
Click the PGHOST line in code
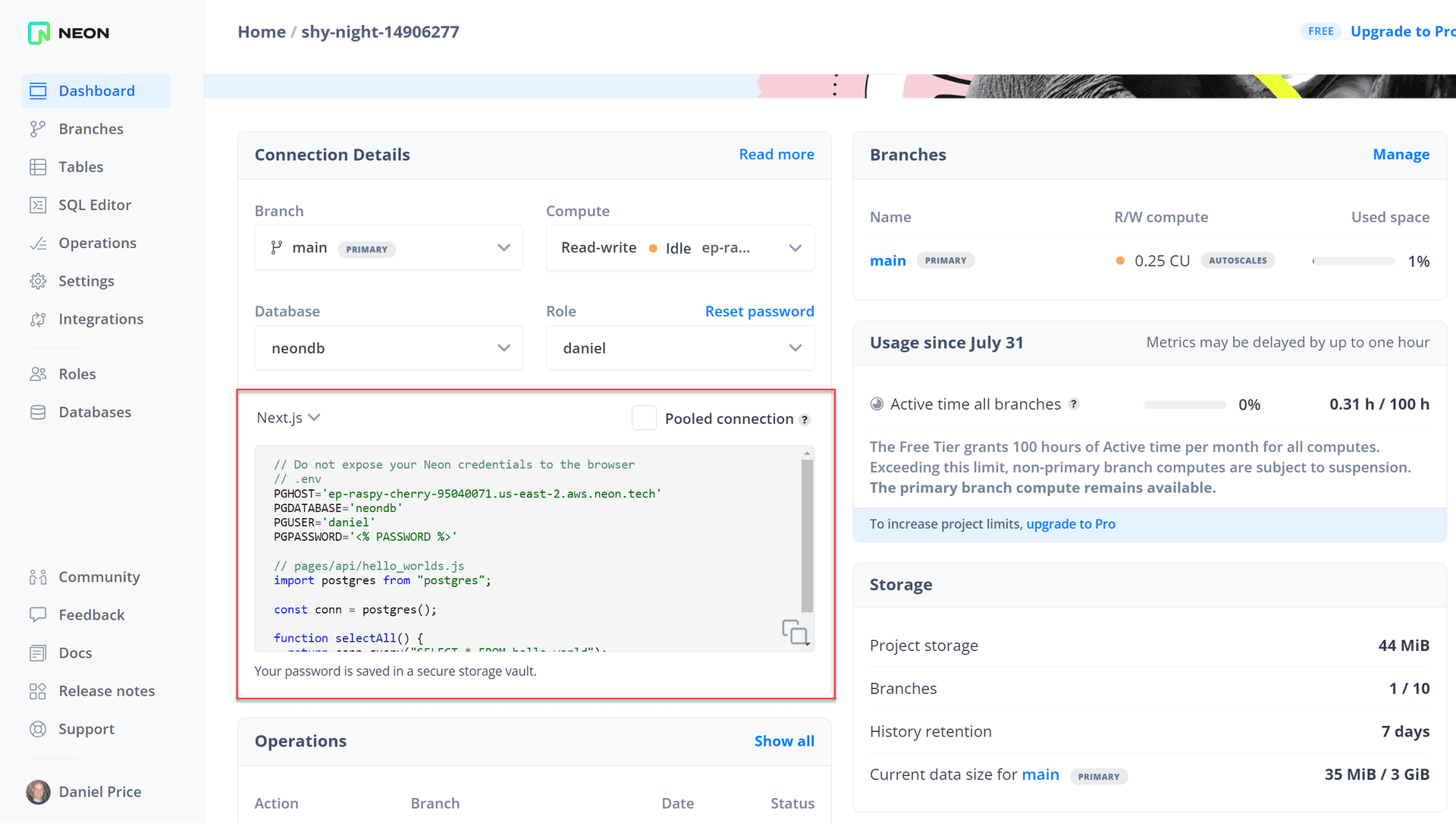point(467,494)
